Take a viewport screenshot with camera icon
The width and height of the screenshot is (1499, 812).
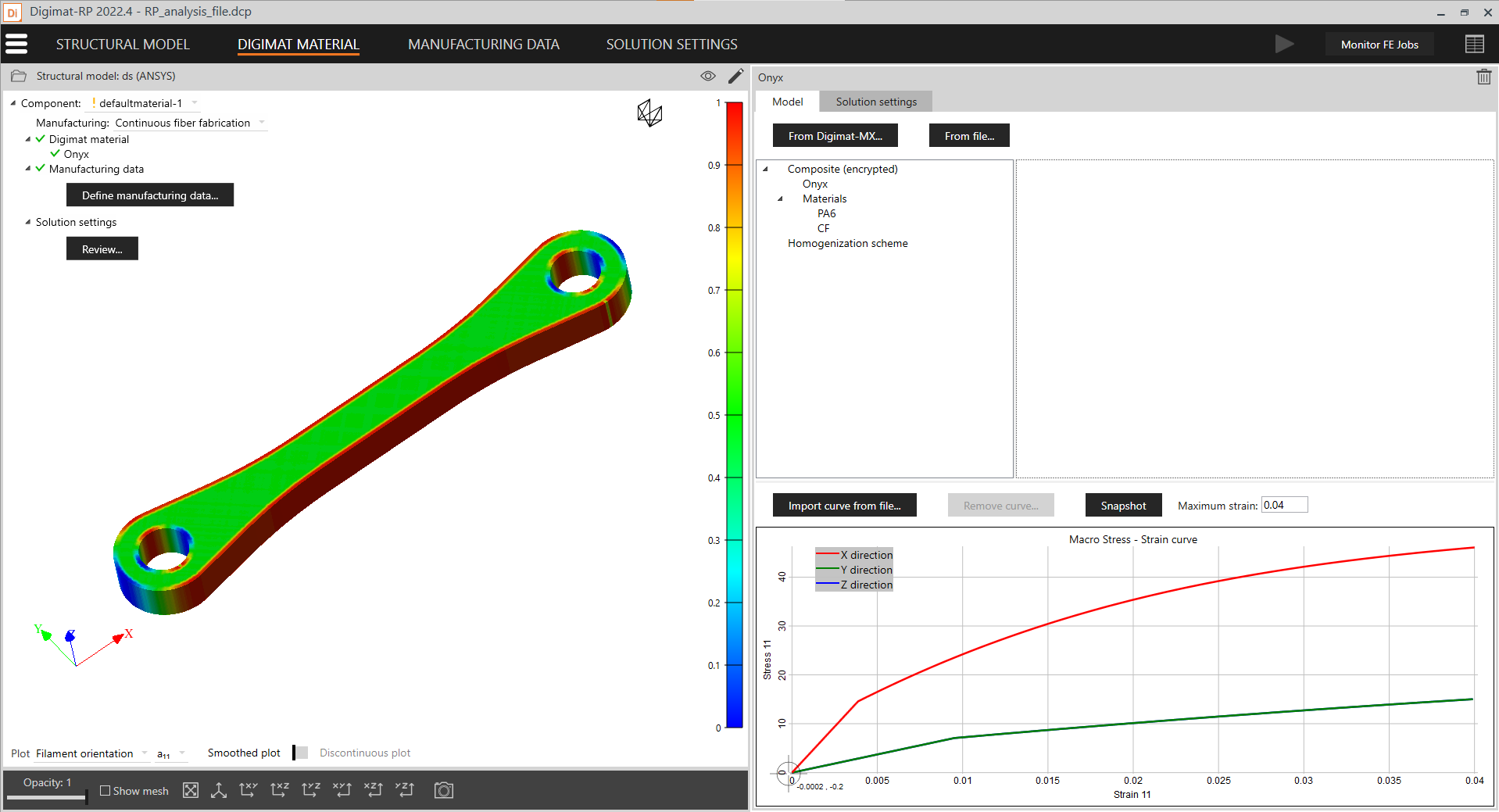point(444,790)
